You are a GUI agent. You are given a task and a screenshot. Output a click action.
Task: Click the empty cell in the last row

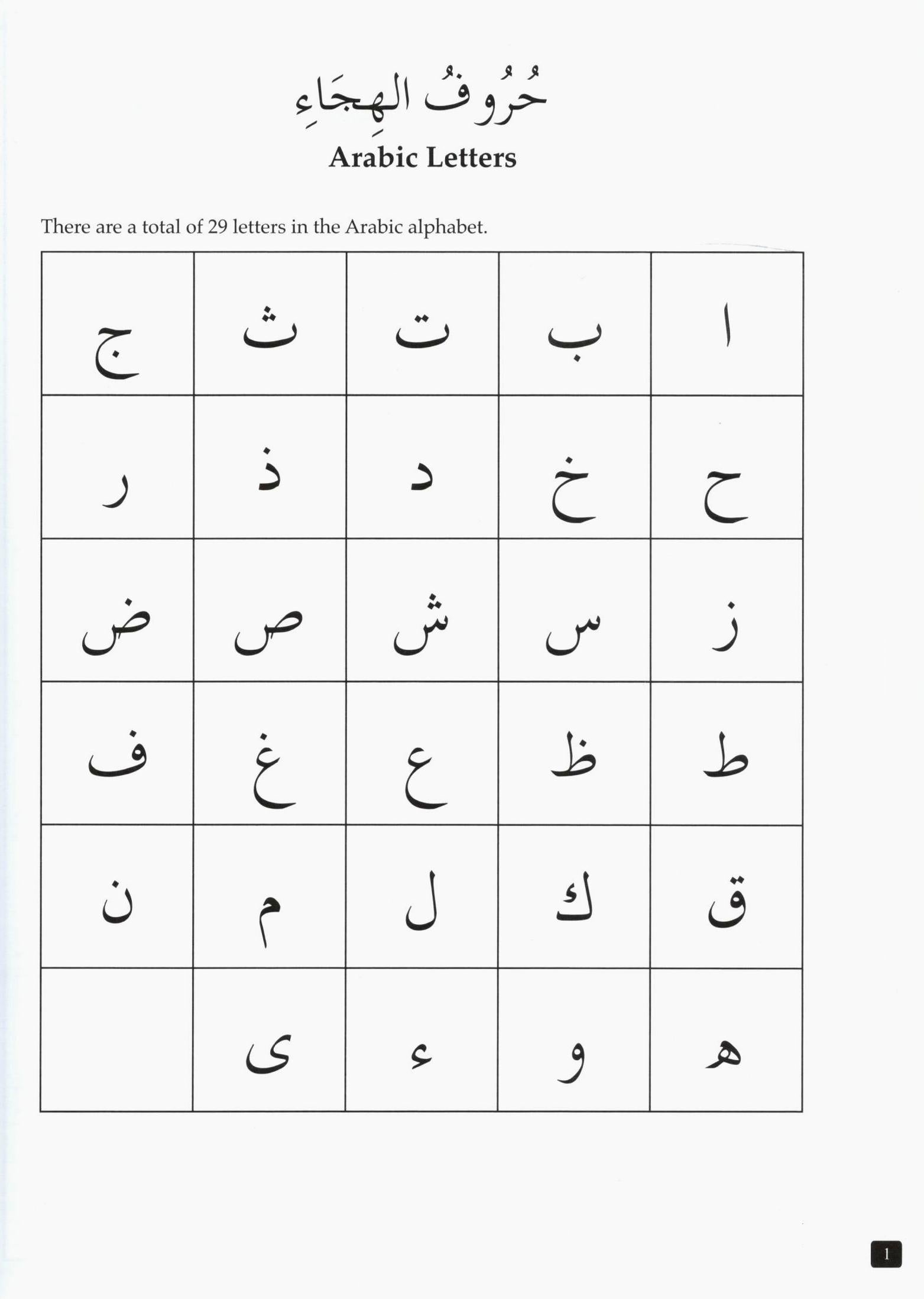(x=117, y=1039)
